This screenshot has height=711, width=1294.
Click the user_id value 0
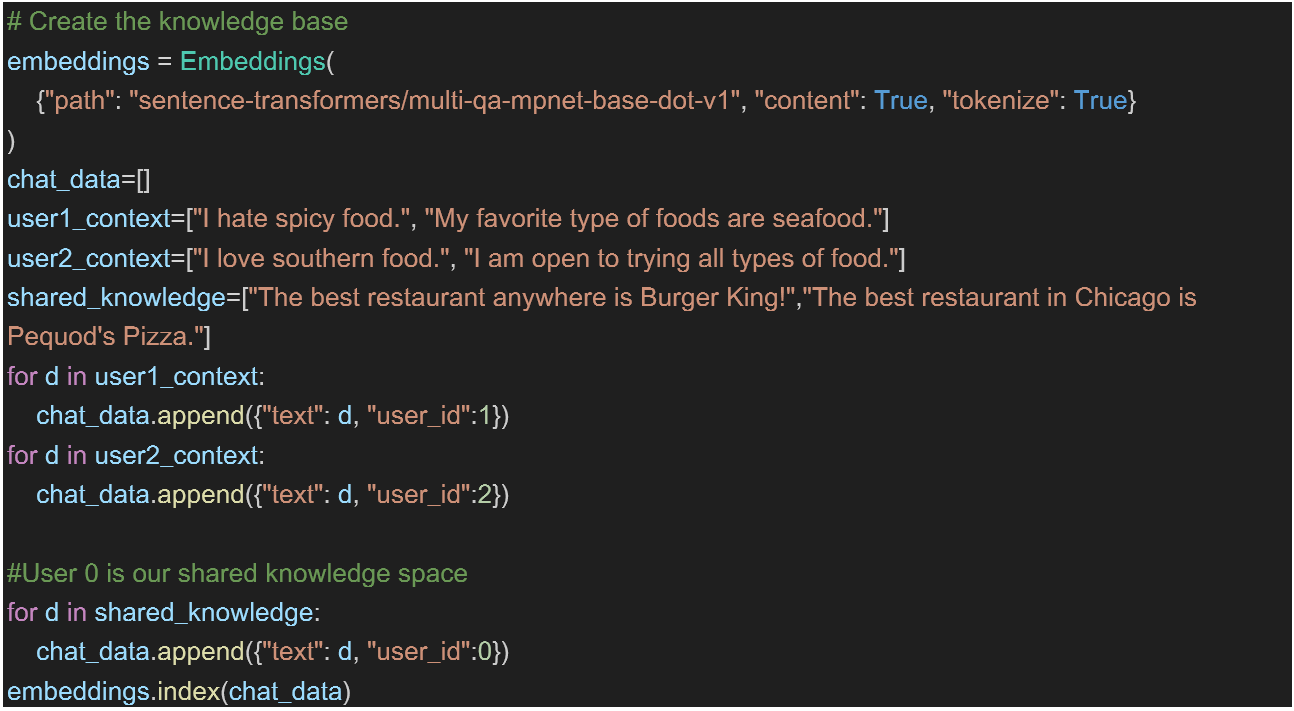point(484,652)
